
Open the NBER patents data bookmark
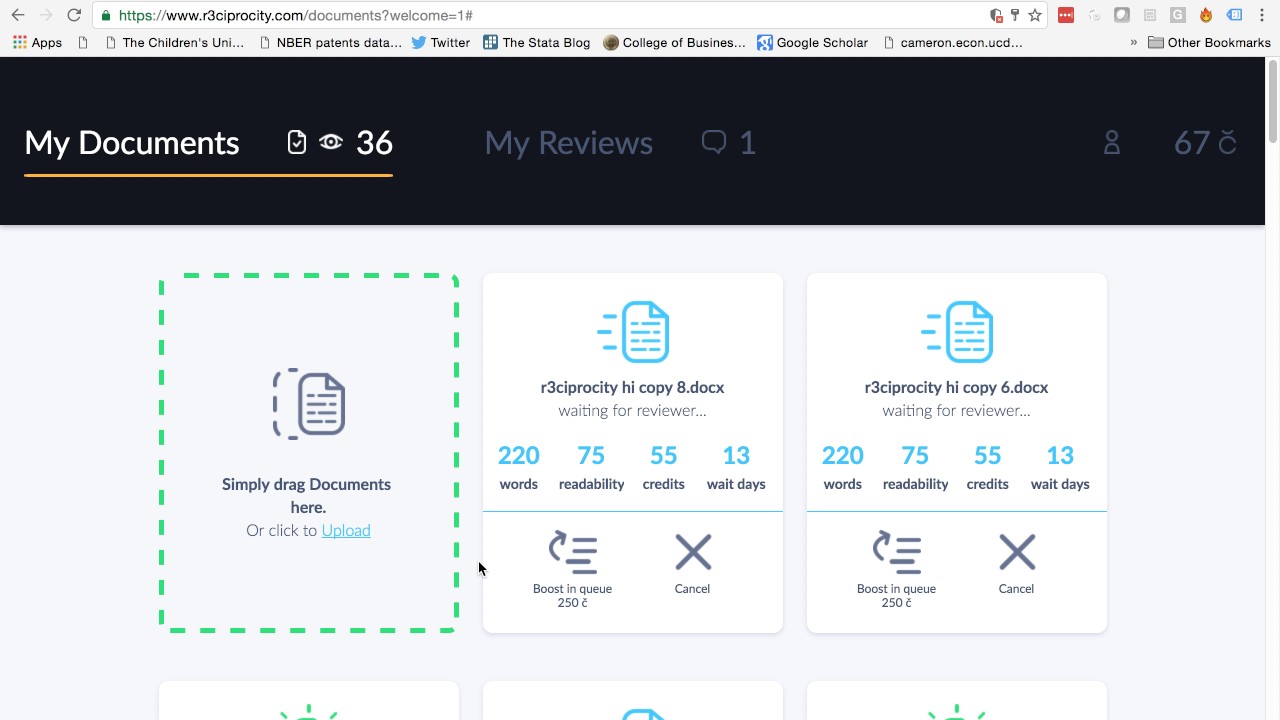[330, 43]
